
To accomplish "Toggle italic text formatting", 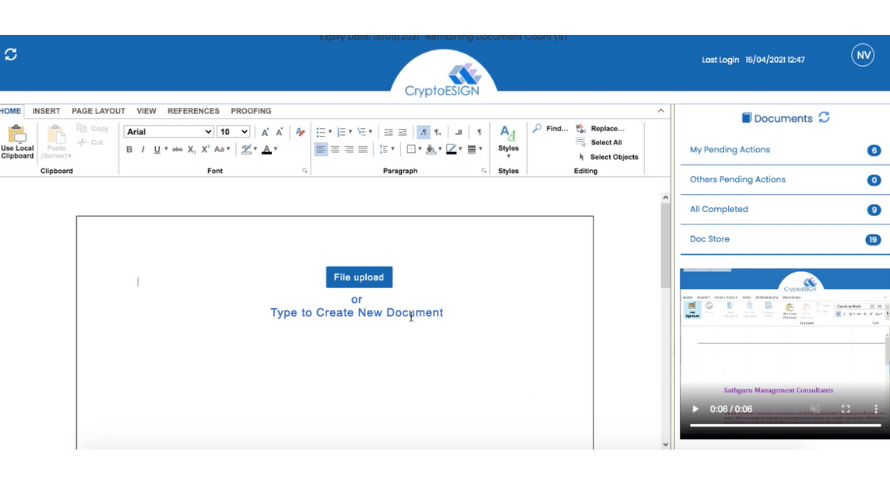I will click(x=142, y=150).
